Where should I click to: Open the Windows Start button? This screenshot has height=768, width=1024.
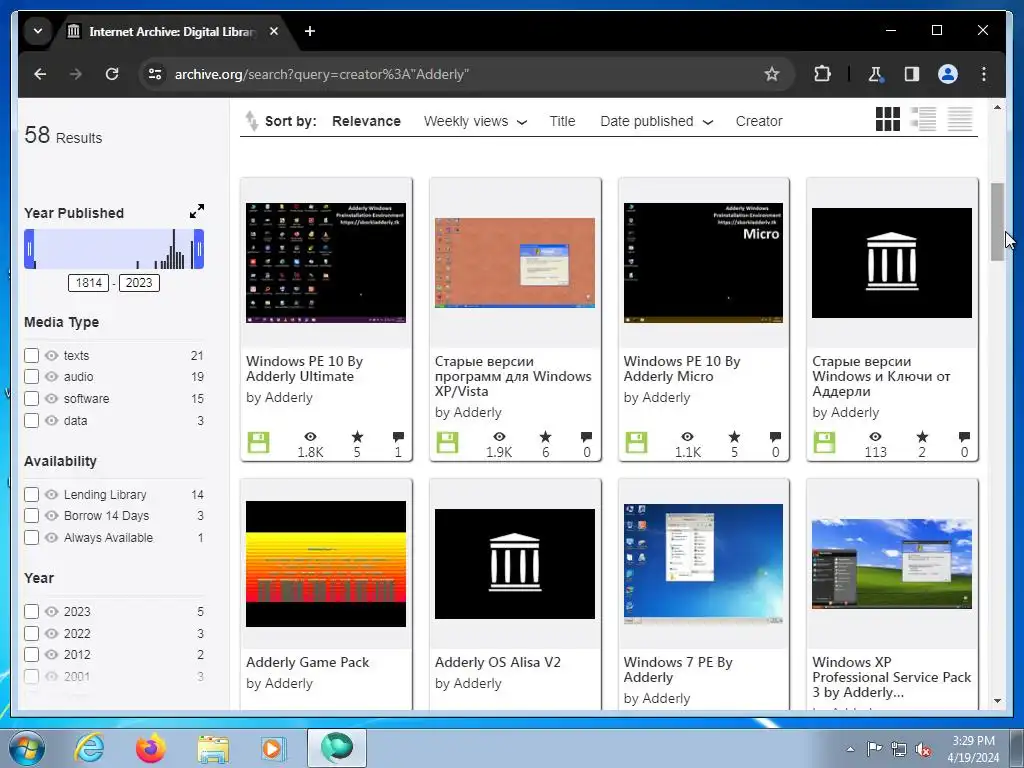pos(27,748)
